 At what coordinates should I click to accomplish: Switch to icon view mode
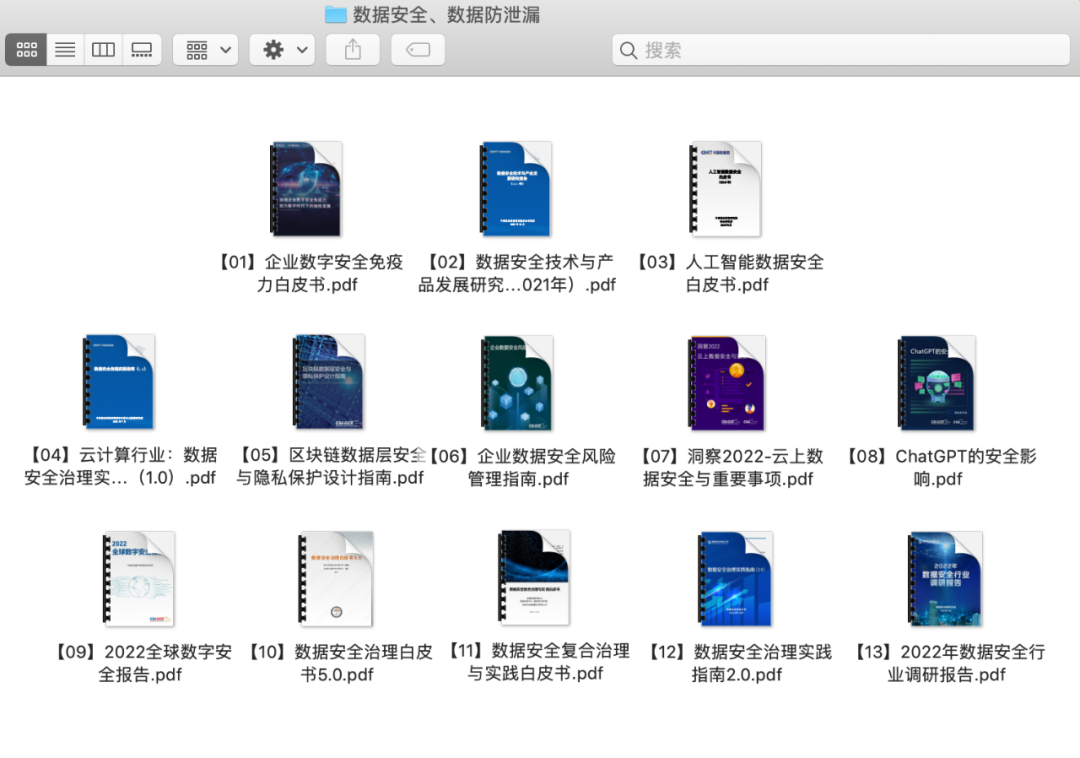tap(26, 50)
